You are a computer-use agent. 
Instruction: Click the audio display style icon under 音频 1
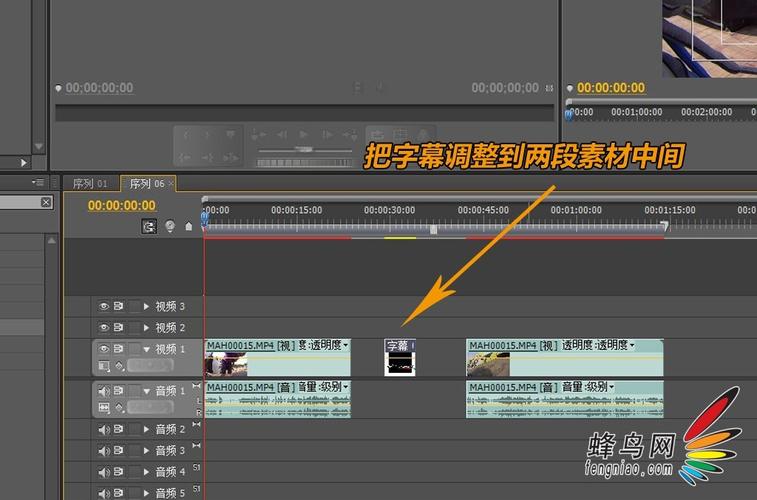(104, 408)
